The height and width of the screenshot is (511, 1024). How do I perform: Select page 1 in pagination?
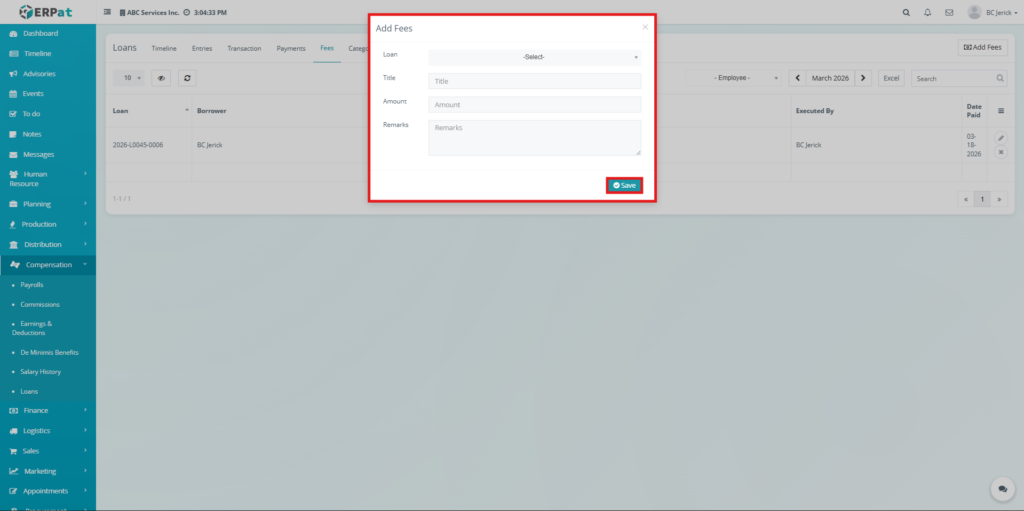click(x=982, y=199)
